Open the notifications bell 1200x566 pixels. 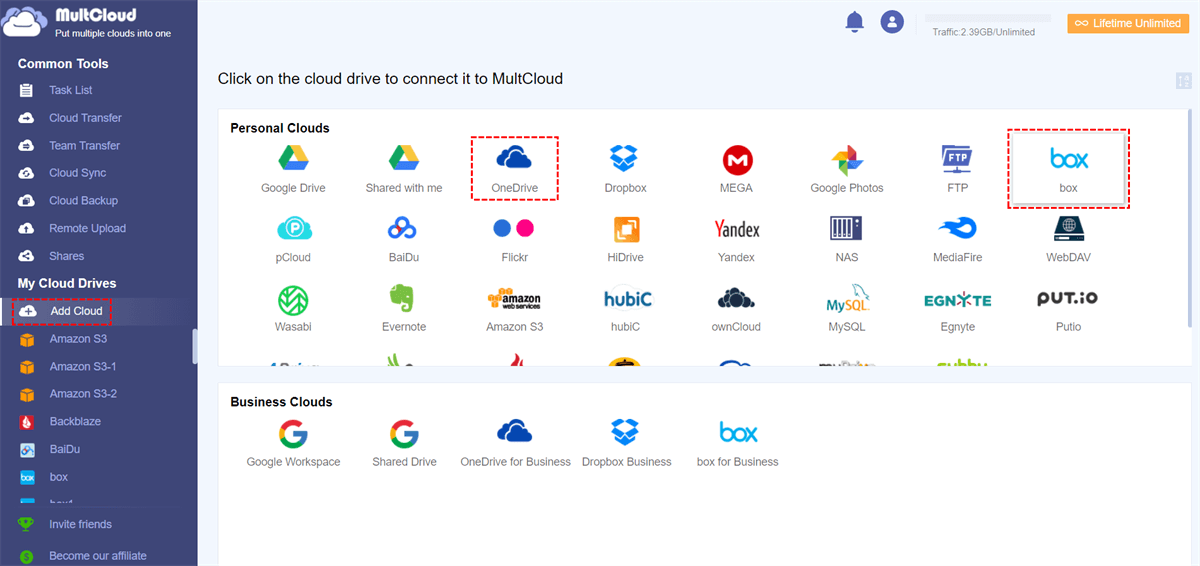(x=854, y=21)
